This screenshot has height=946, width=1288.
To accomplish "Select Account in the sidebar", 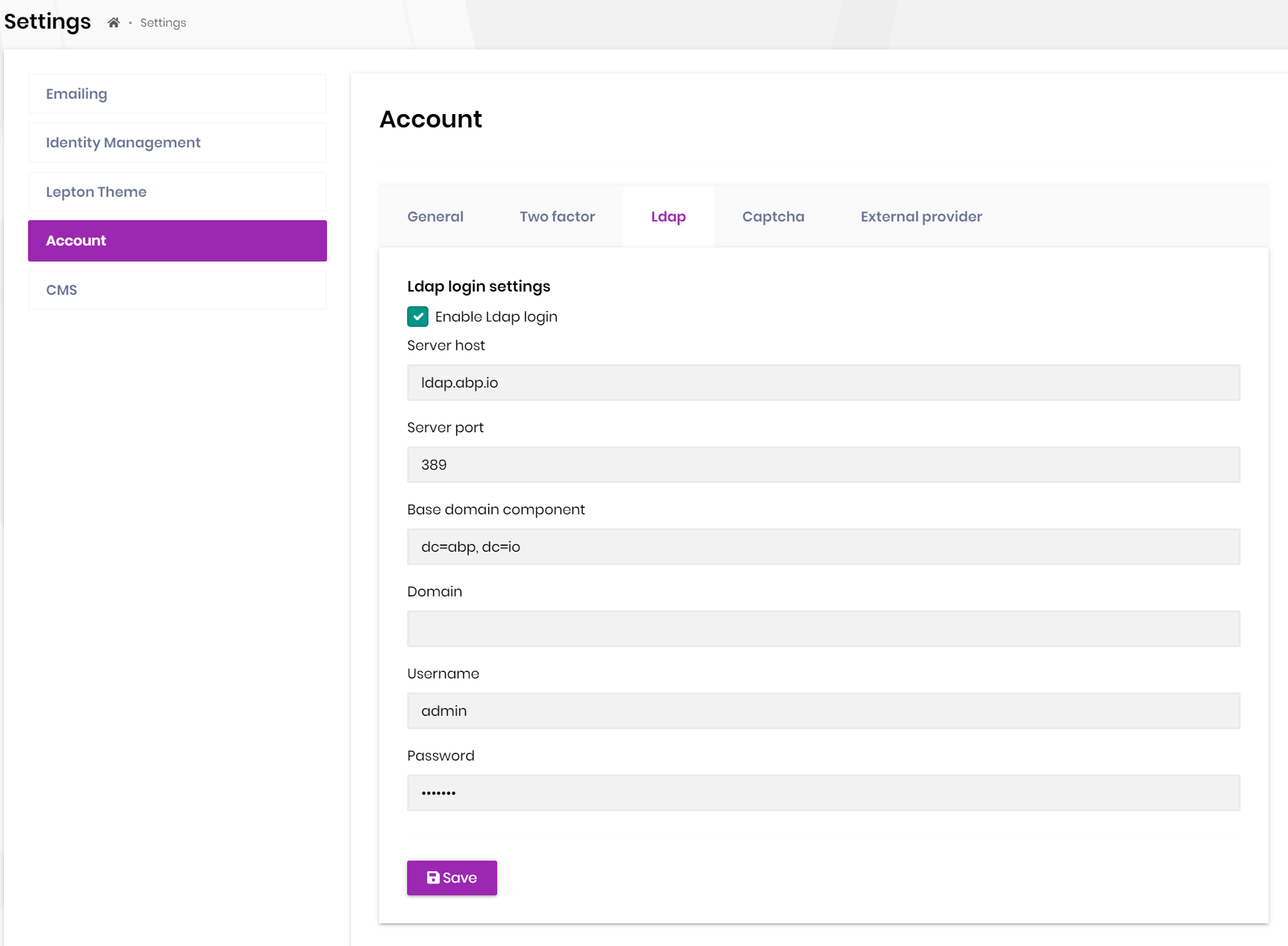I will (x=177, y=241).
